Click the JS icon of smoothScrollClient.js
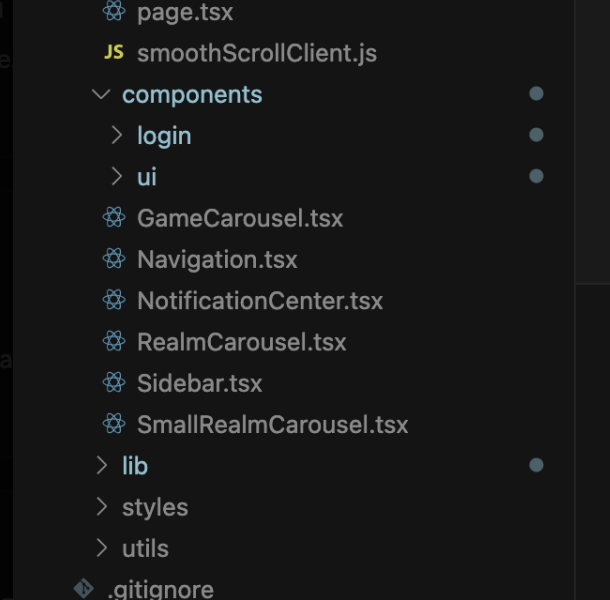610x600 pixels. (114, 52)
